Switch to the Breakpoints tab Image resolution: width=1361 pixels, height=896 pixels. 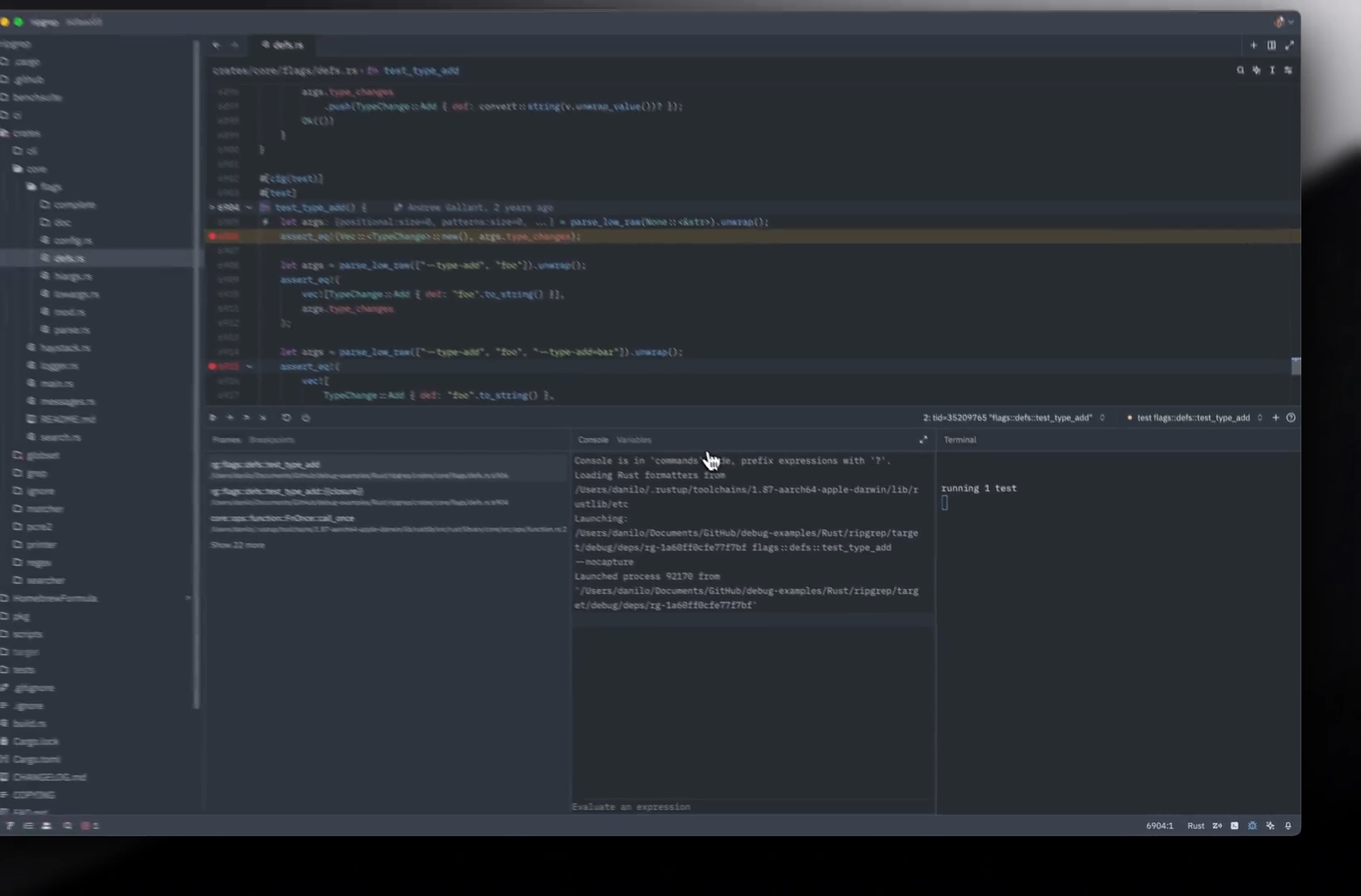(x=271, y=440)
